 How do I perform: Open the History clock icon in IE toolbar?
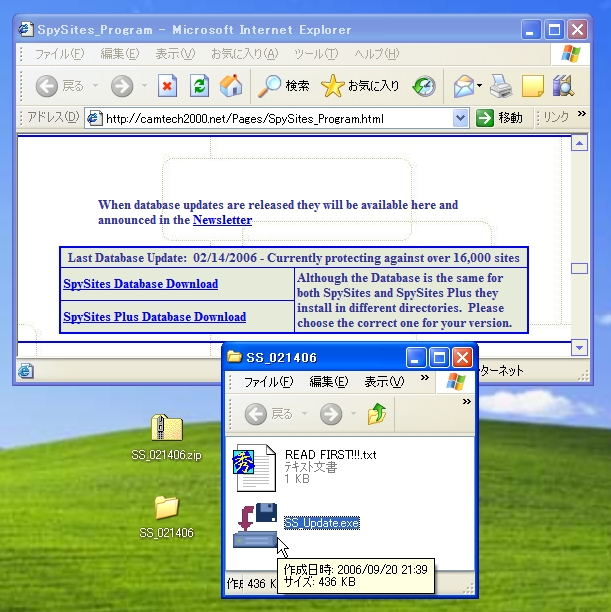coord(424,86)
